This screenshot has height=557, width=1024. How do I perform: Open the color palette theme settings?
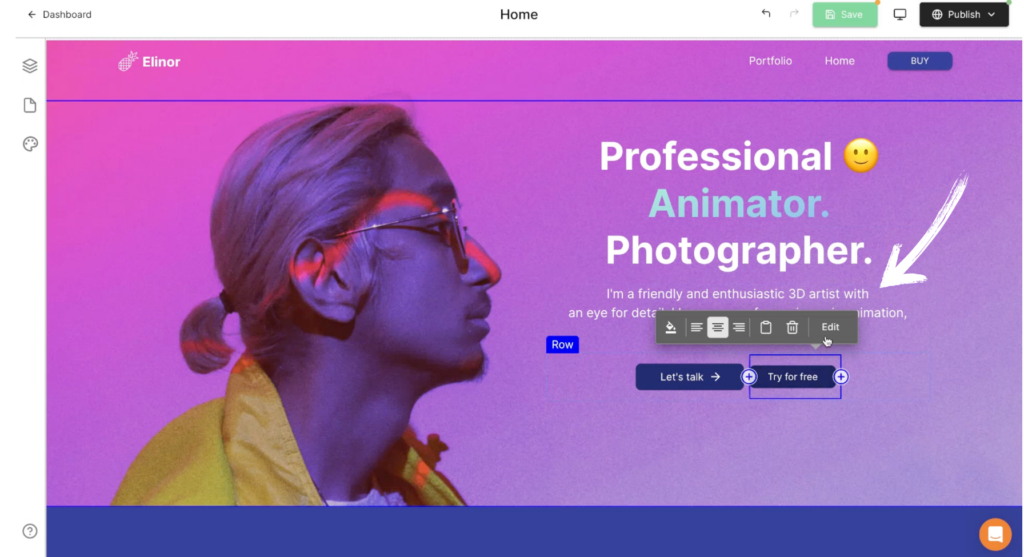click(30, 144)
